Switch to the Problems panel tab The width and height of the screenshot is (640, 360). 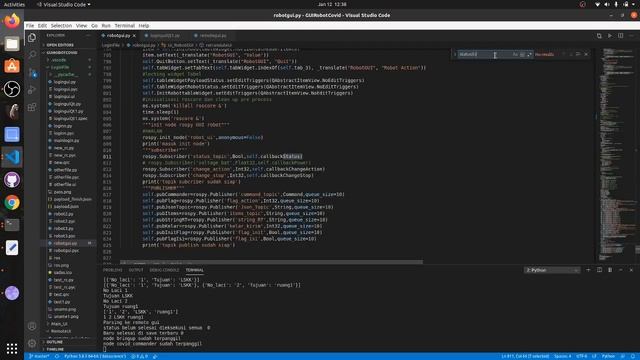(113, 270)
